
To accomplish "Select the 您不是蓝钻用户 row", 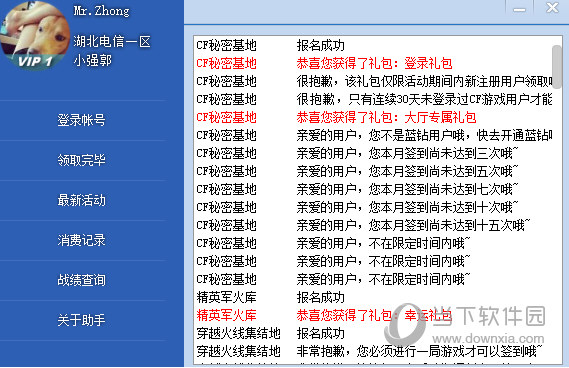I will (x=374, y=135).
